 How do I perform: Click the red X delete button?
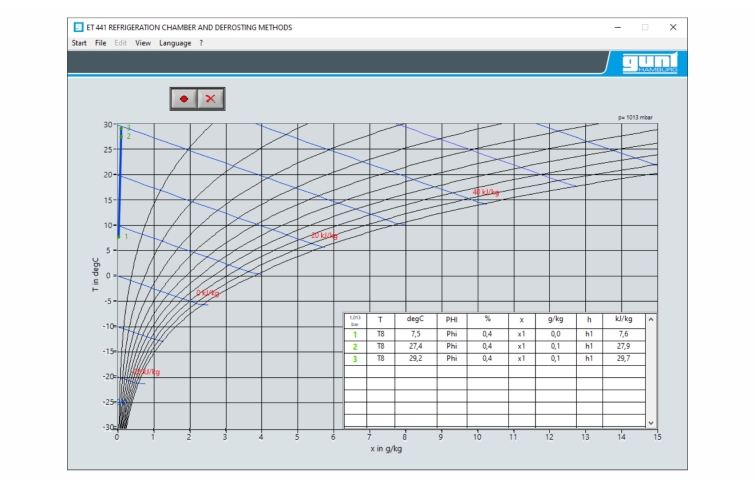(210, 99)
